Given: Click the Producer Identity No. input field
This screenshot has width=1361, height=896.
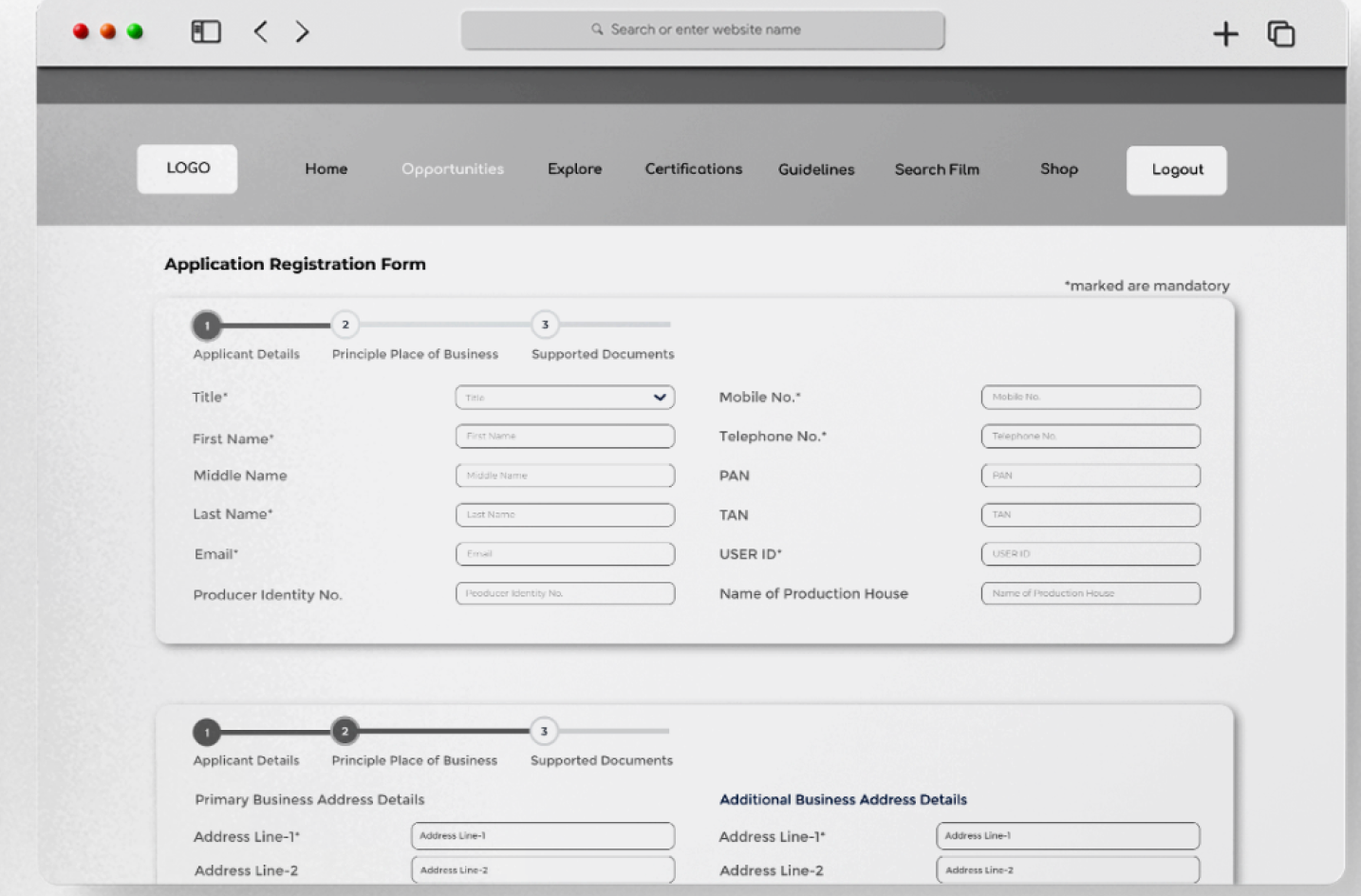Looking at the screenshot, I should pos(565,593).
